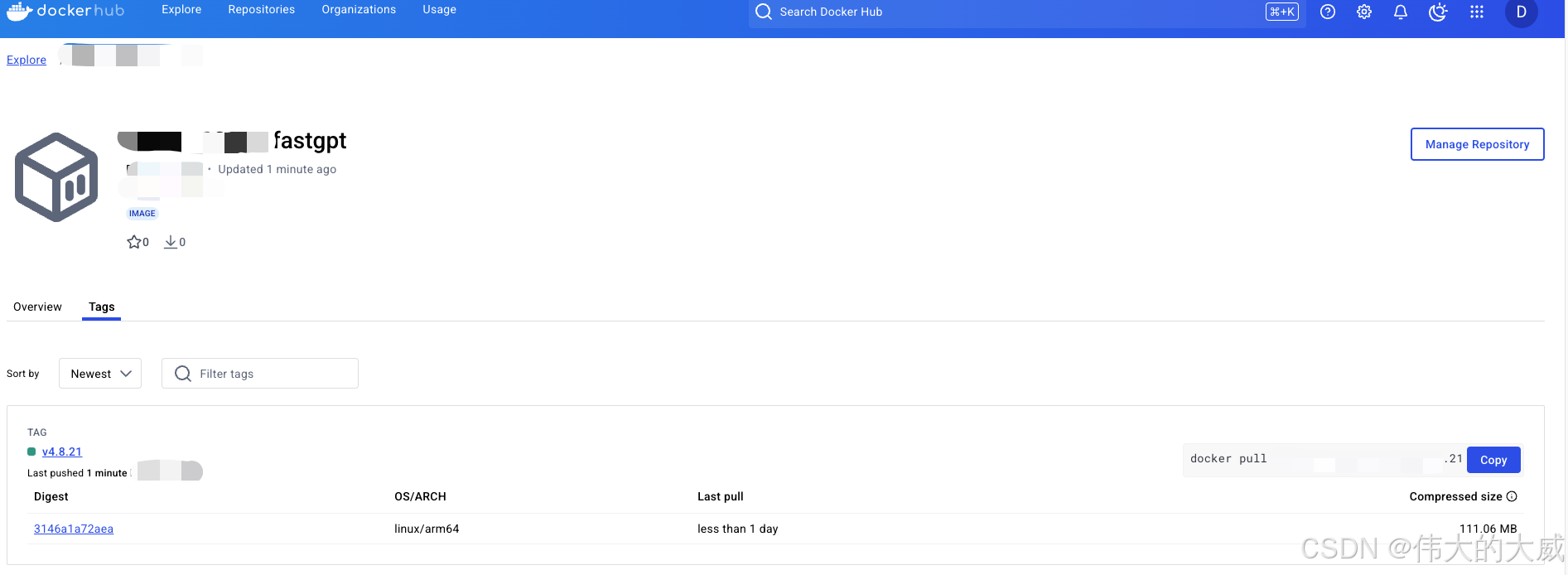Select the Tags tab
This screenshot has width=1568, height=575.
[x=102, y=307]
